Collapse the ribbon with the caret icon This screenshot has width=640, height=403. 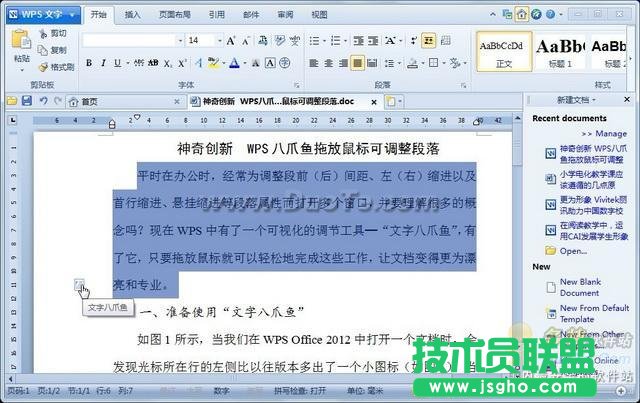point(493,15)
